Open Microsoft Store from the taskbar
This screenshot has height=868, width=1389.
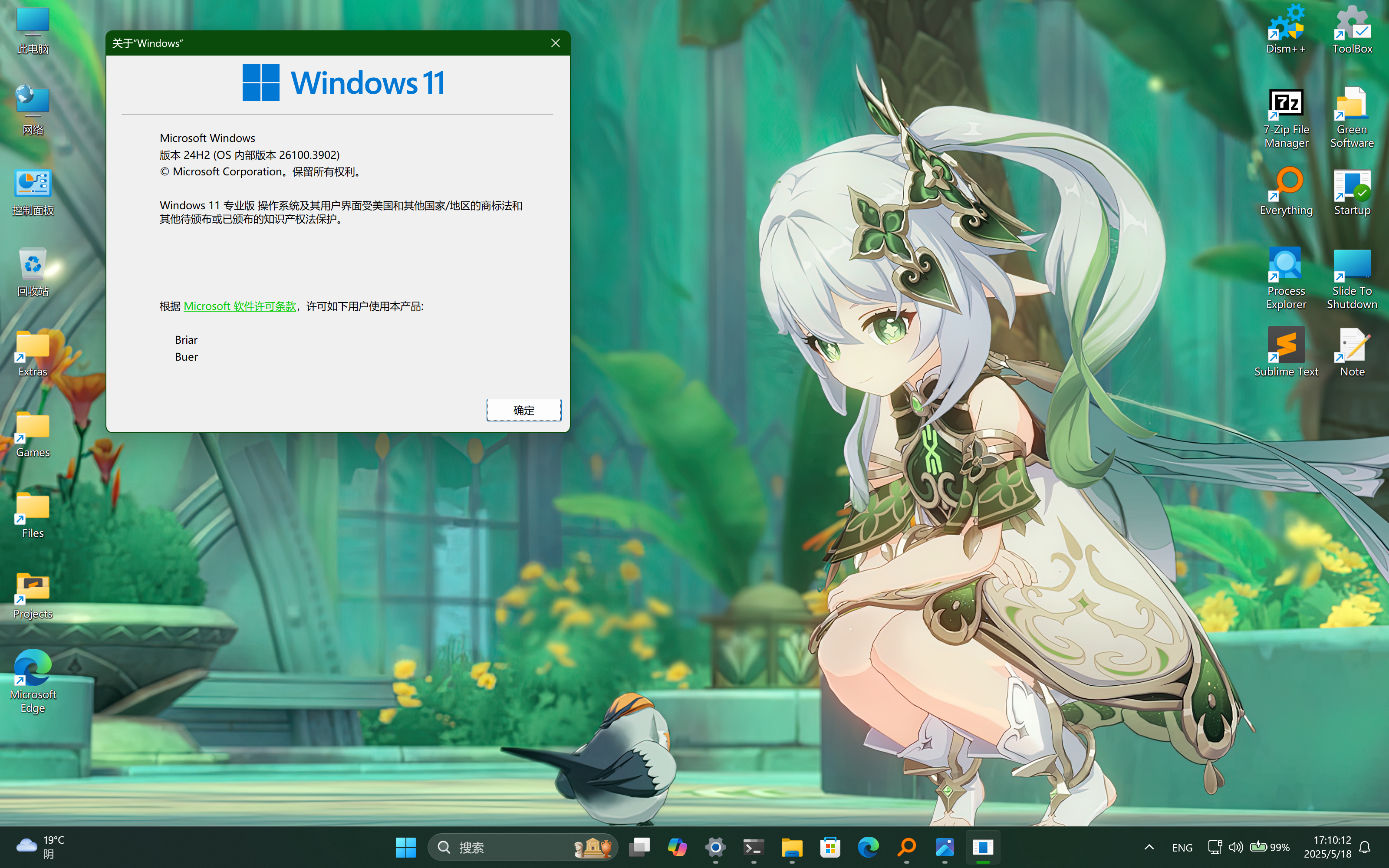click(x=830, y=847)
